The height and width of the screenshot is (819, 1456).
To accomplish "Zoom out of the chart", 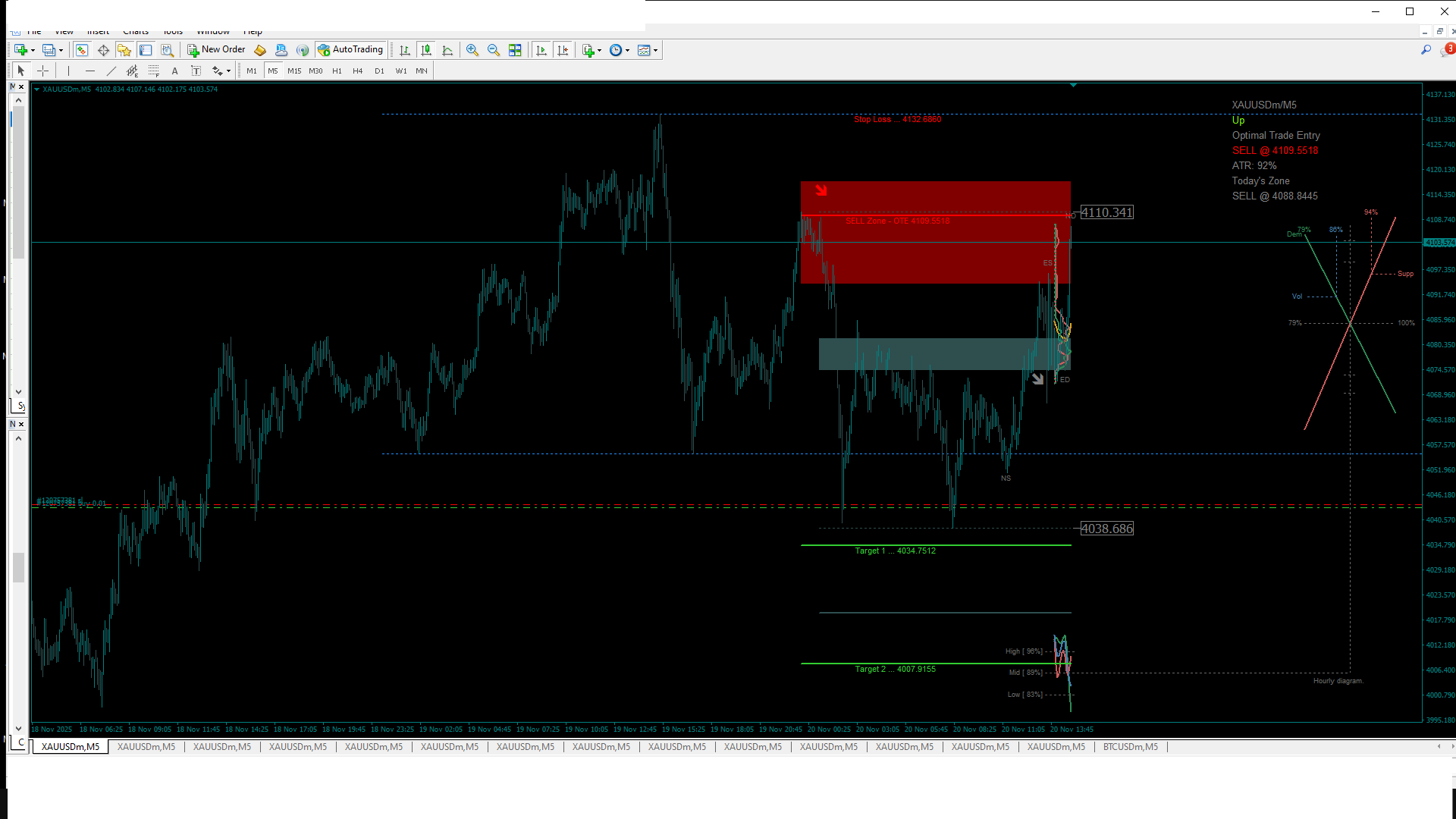I will 494,50.
